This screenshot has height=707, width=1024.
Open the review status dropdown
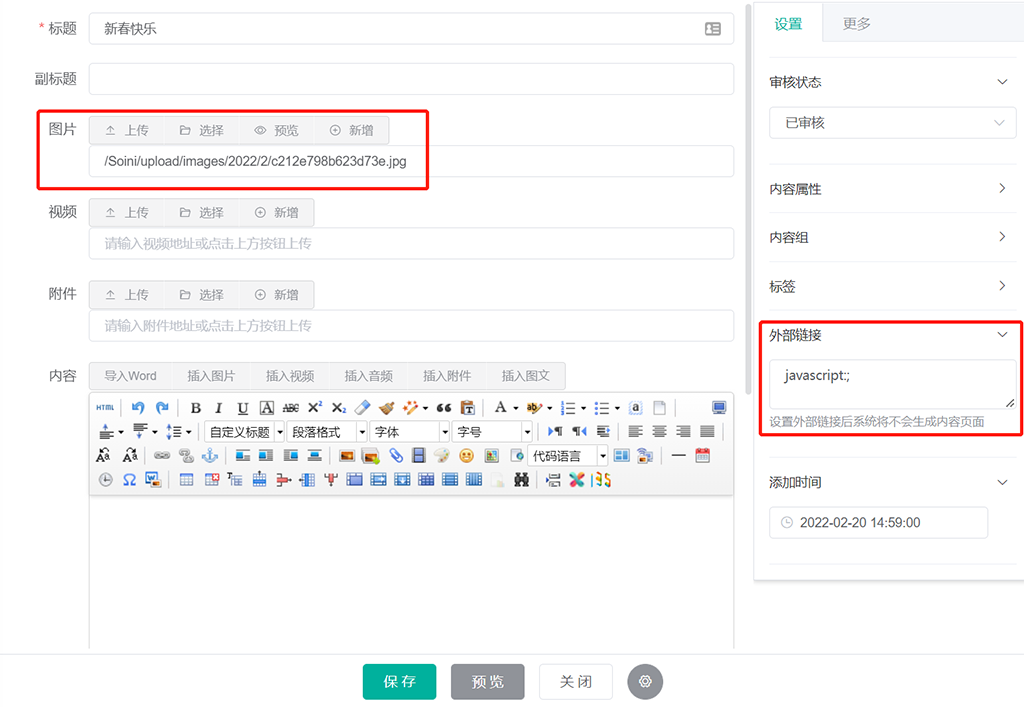coord(891,123)
